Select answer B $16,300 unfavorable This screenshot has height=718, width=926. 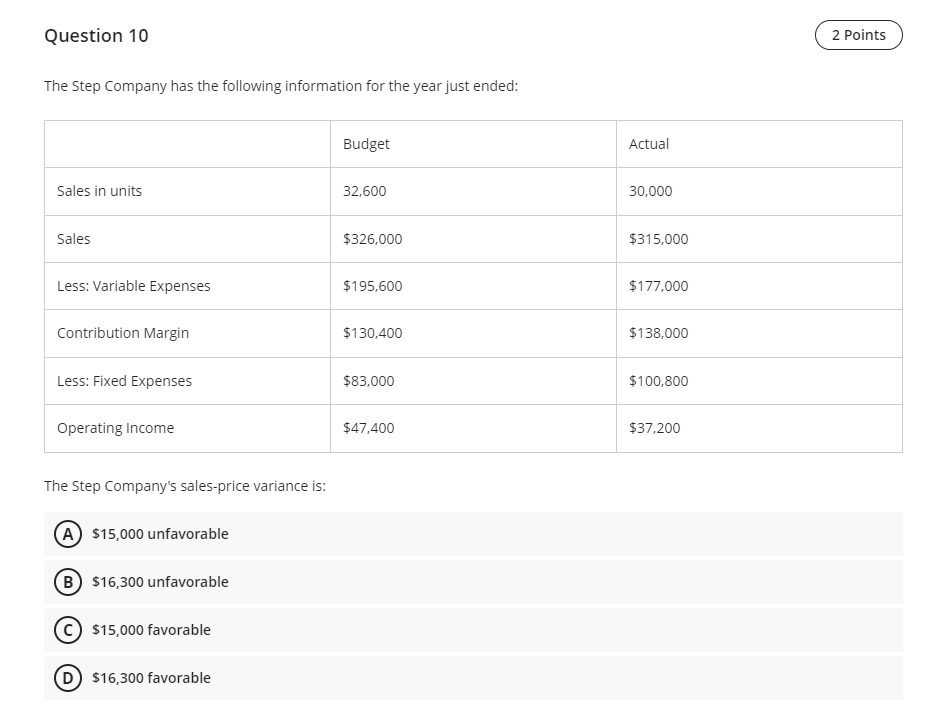[473, 582]
